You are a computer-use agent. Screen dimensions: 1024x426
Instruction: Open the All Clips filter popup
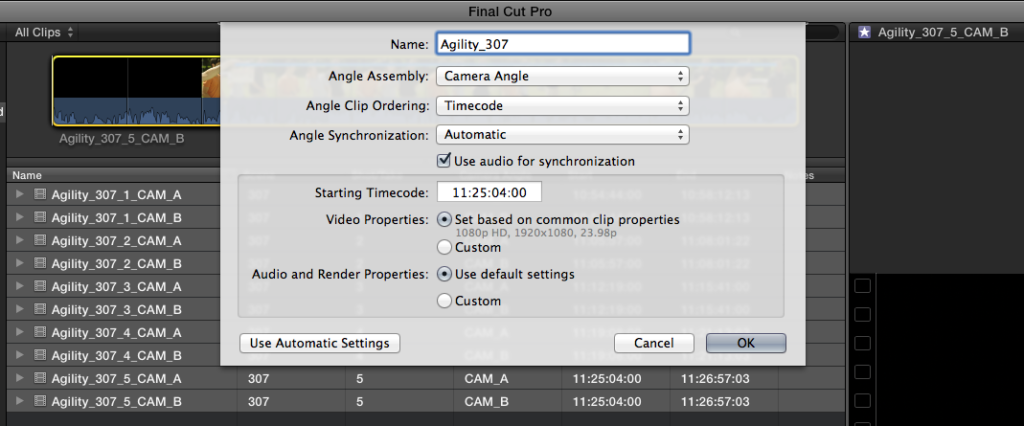[x=44, y=32]
